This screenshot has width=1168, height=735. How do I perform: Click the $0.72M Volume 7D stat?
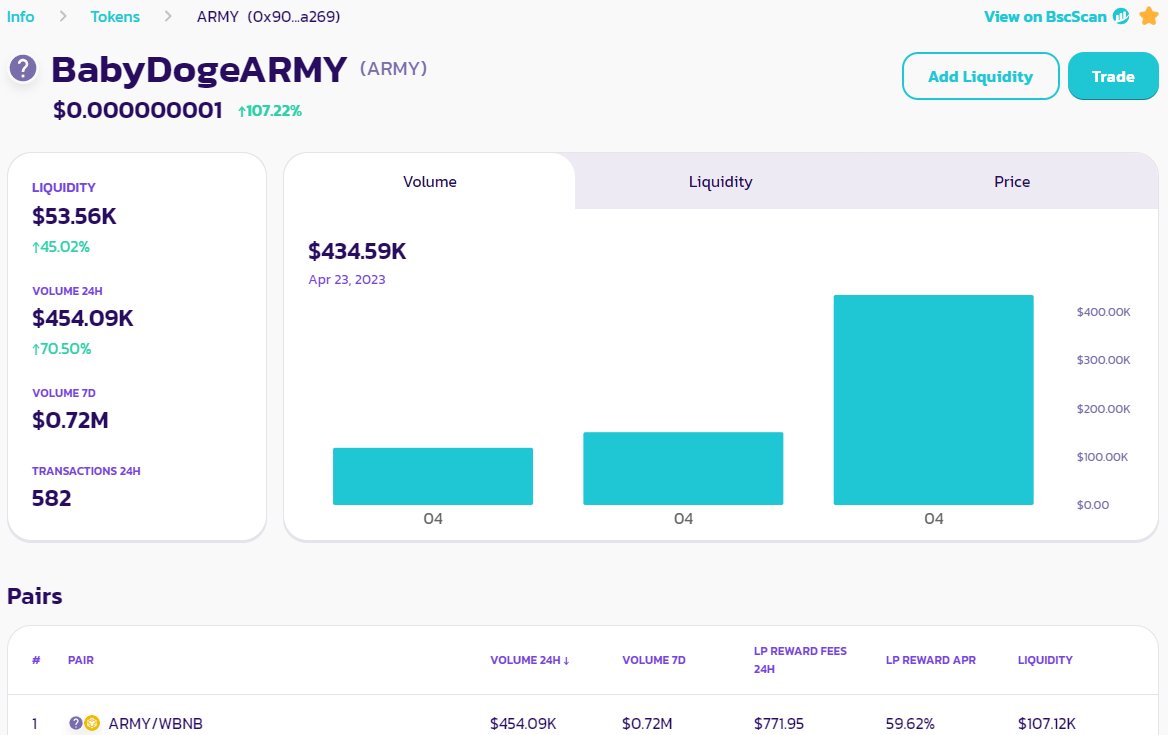[x=70, y=420]
